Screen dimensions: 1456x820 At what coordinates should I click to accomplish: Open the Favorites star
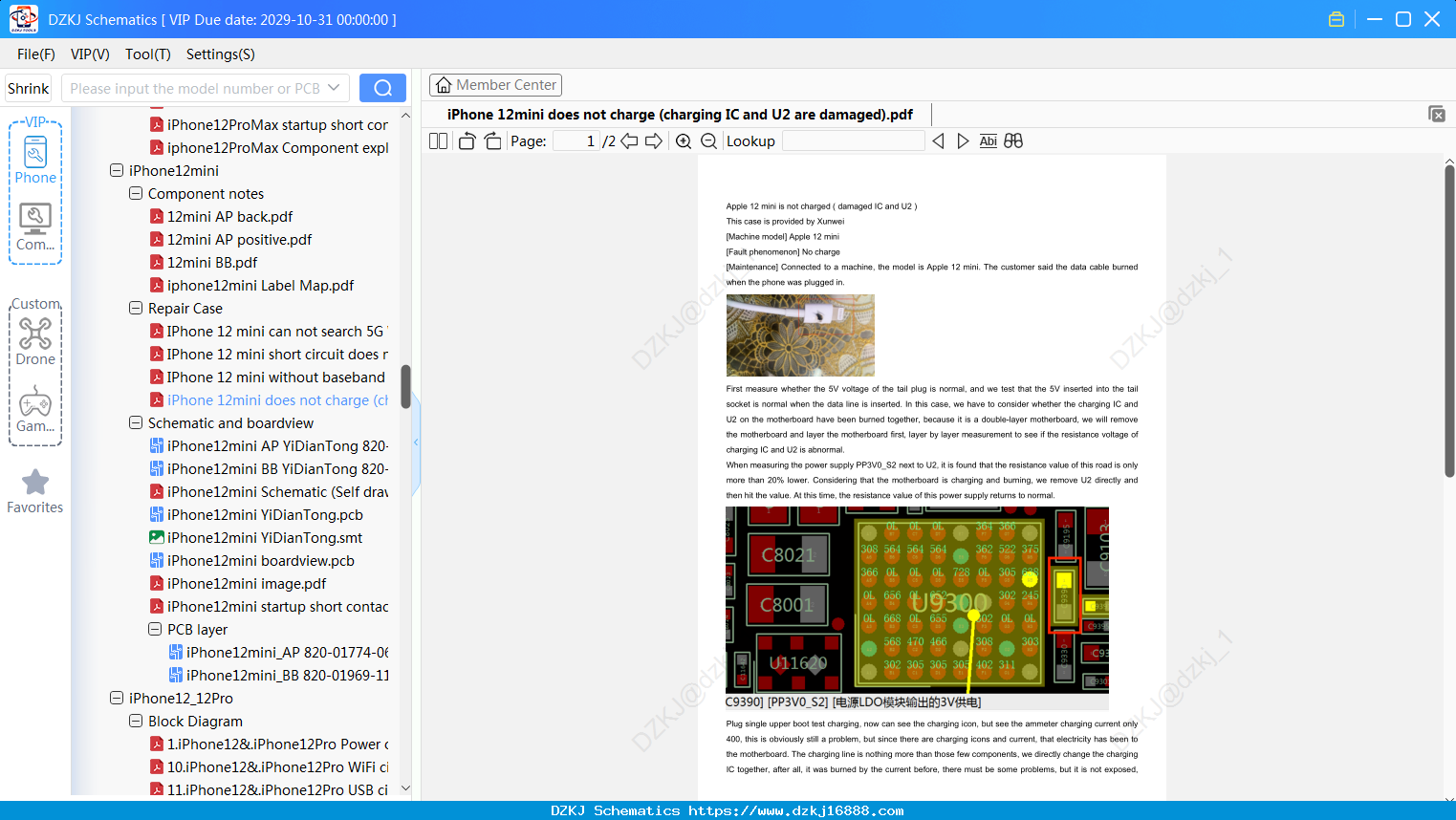pos(35,491)
